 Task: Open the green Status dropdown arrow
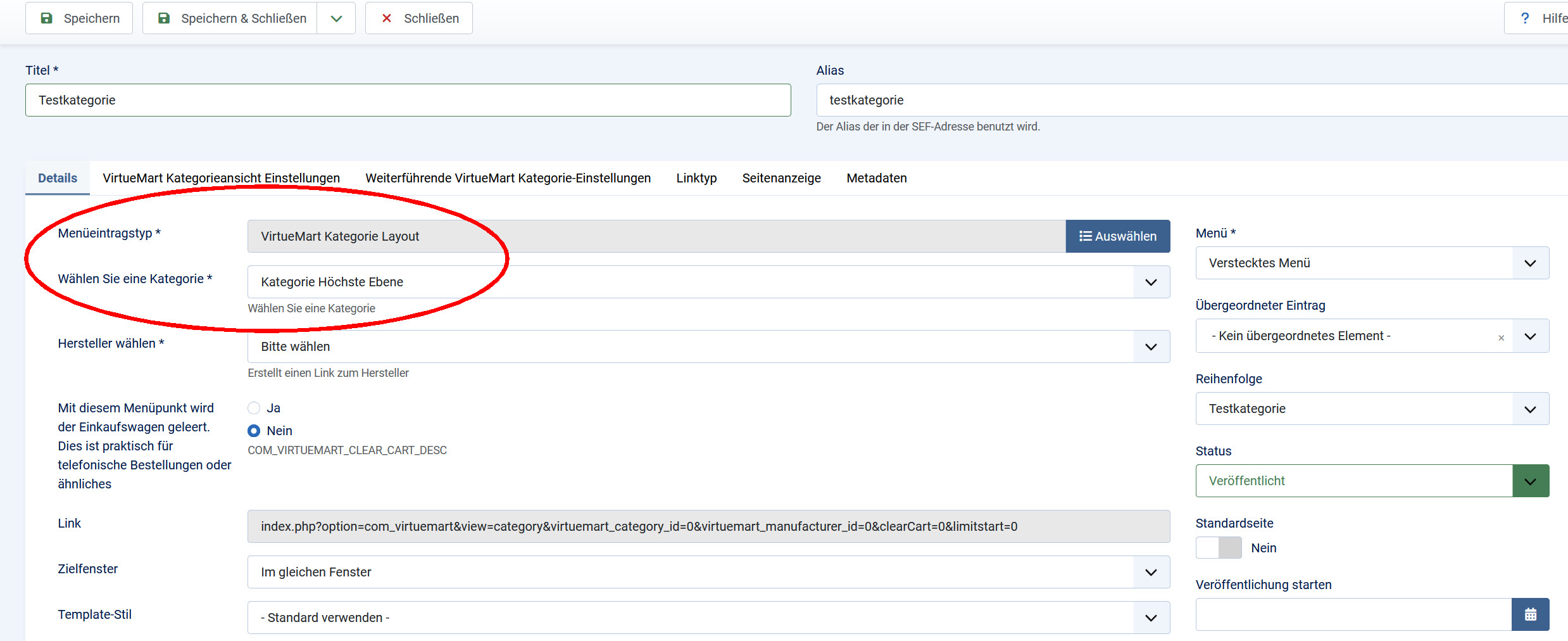pos(1530,481)
